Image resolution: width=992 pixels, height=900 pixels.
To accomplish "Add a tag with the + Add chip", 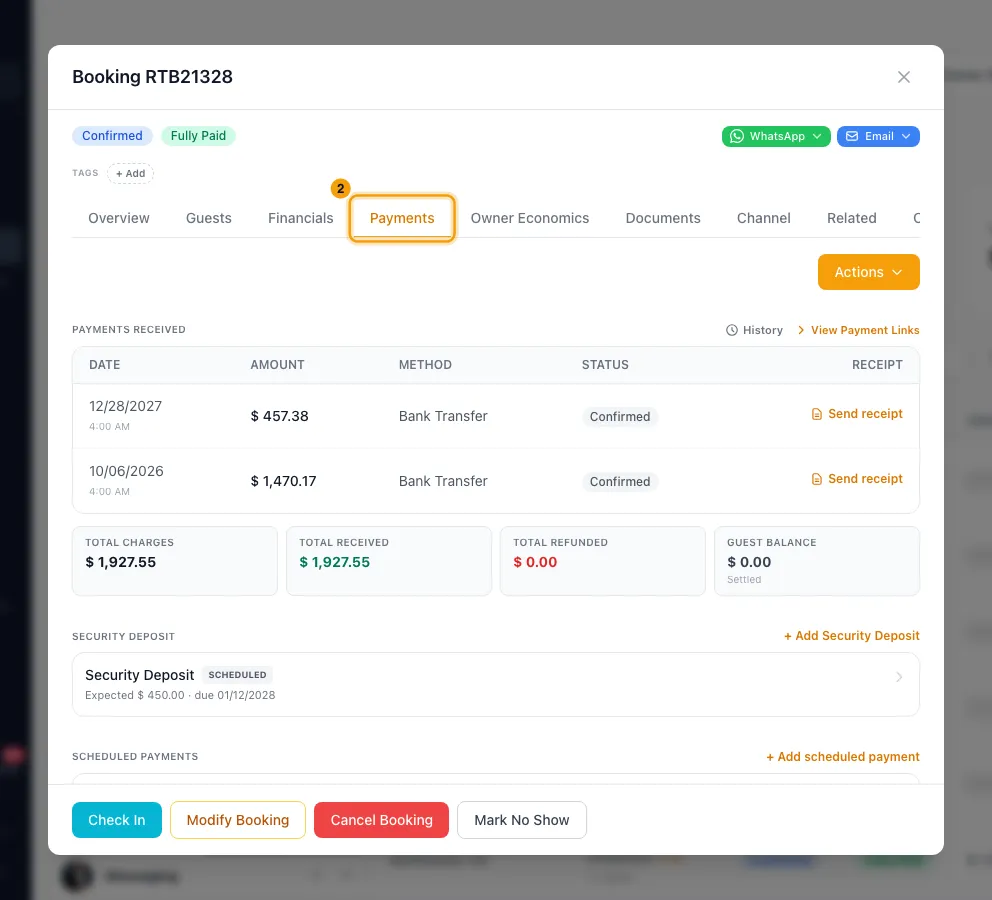I will click(130, 173).
